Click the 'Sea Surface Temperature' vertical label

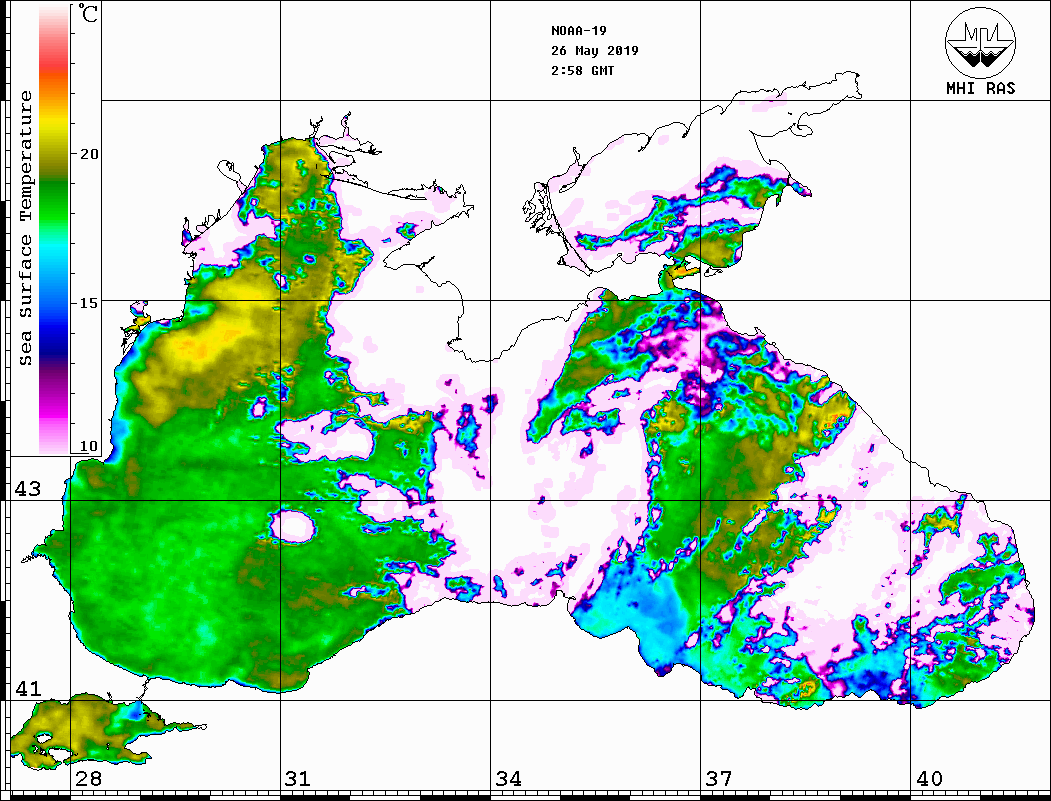(25, 228)
